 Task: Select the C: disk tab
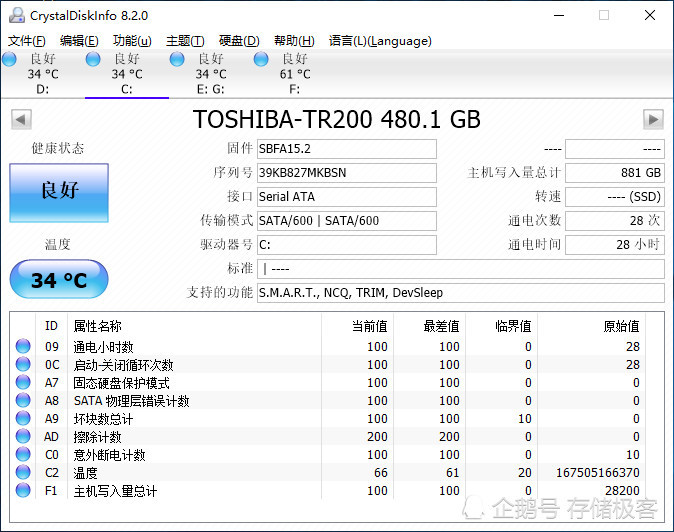click(x=127, y=74)
